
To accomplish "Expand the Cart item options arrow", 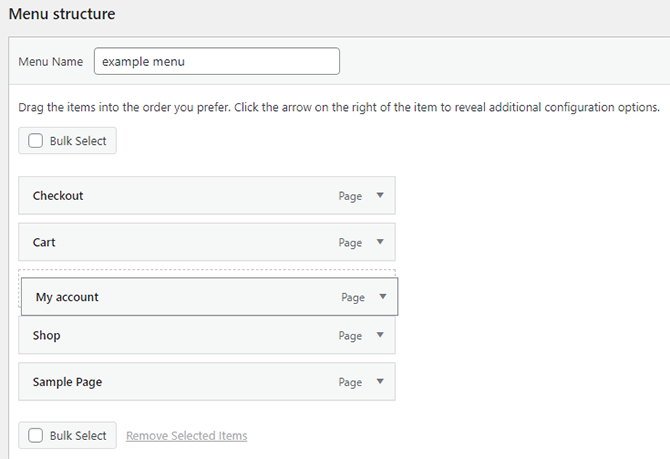I will pyautogui.click(x=380, y=242).
